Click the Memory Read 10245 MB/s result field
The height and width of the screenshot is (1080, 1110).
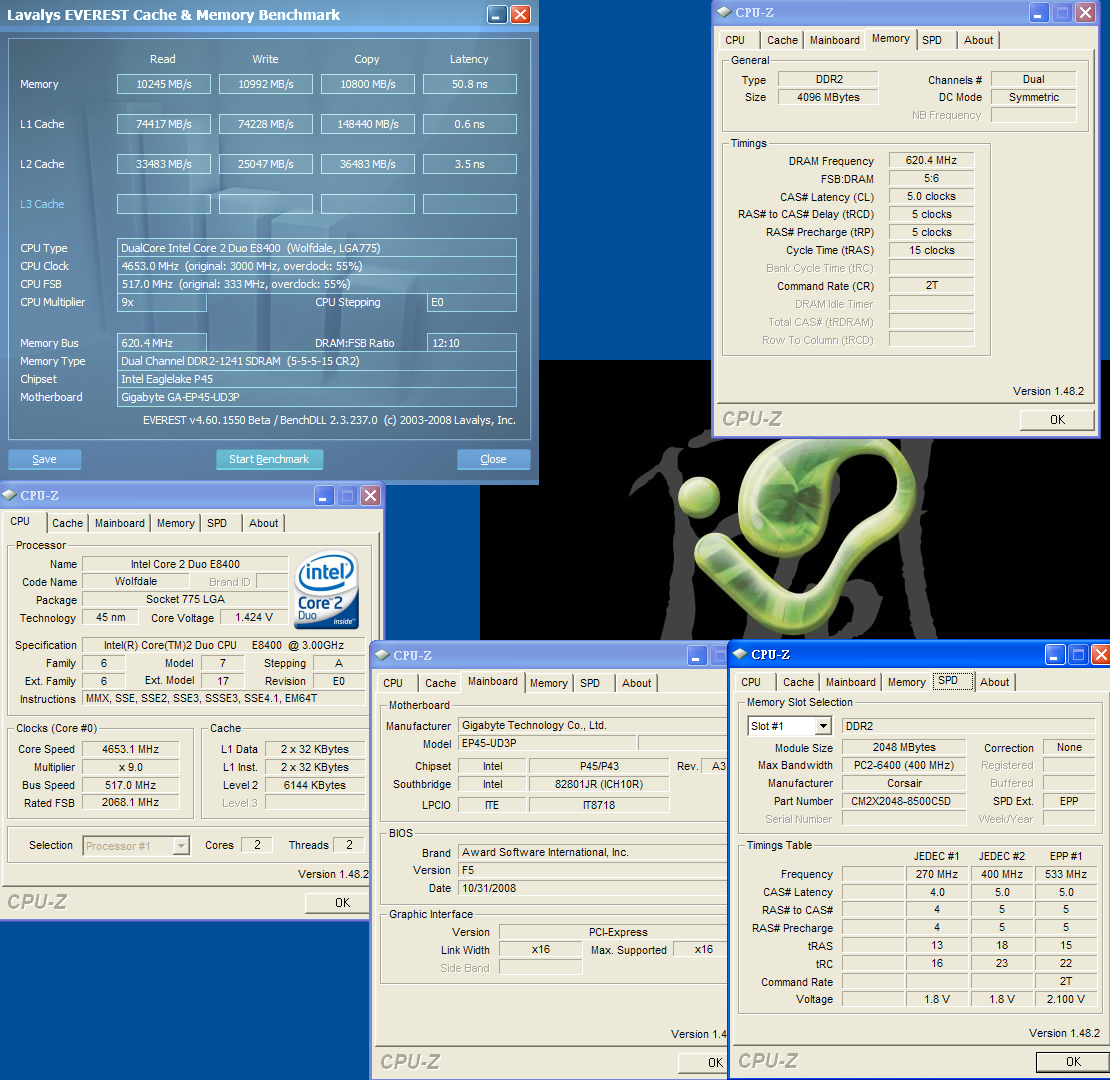coord(163,84)
